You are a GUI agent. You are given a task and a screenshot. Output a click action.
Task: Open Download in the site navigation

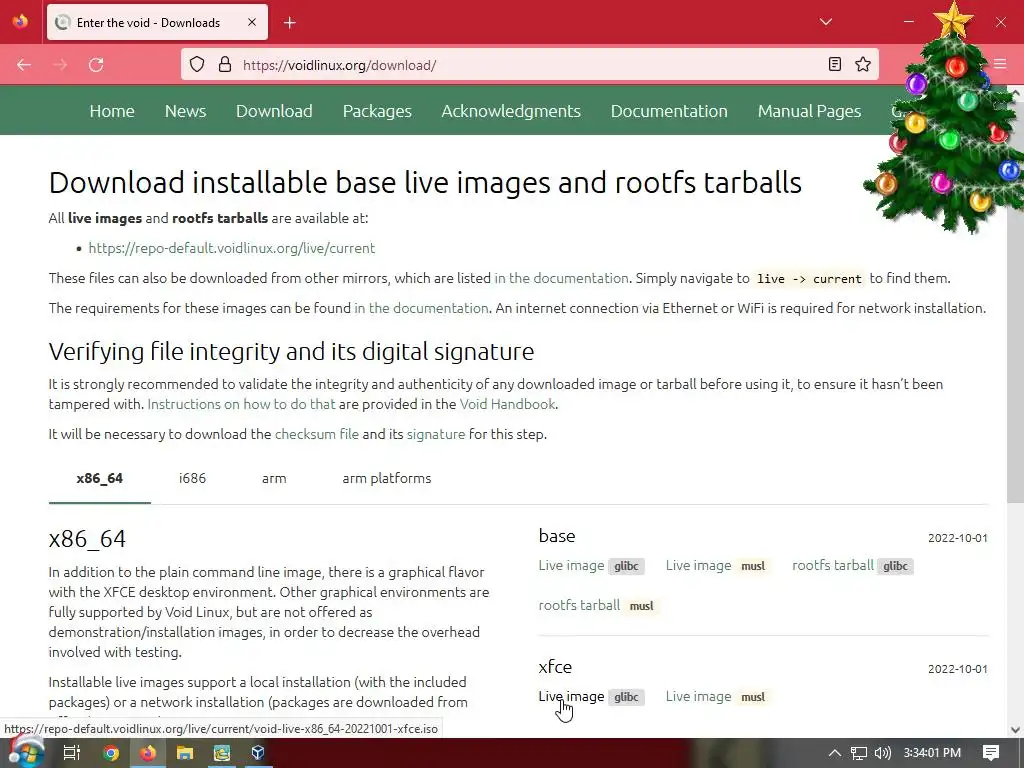[274, 111]
